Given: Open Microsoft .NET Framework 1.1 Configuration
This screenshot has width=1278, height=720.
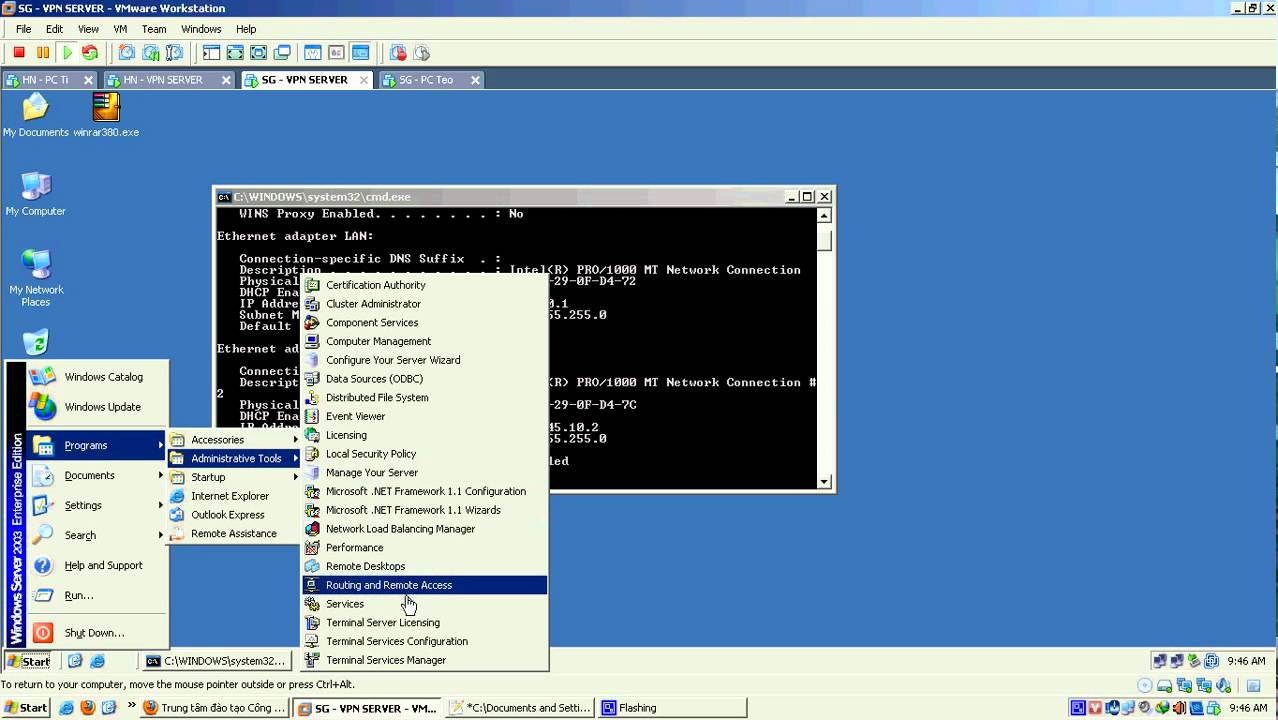Looking at the screenshot, I should [425, 491].
